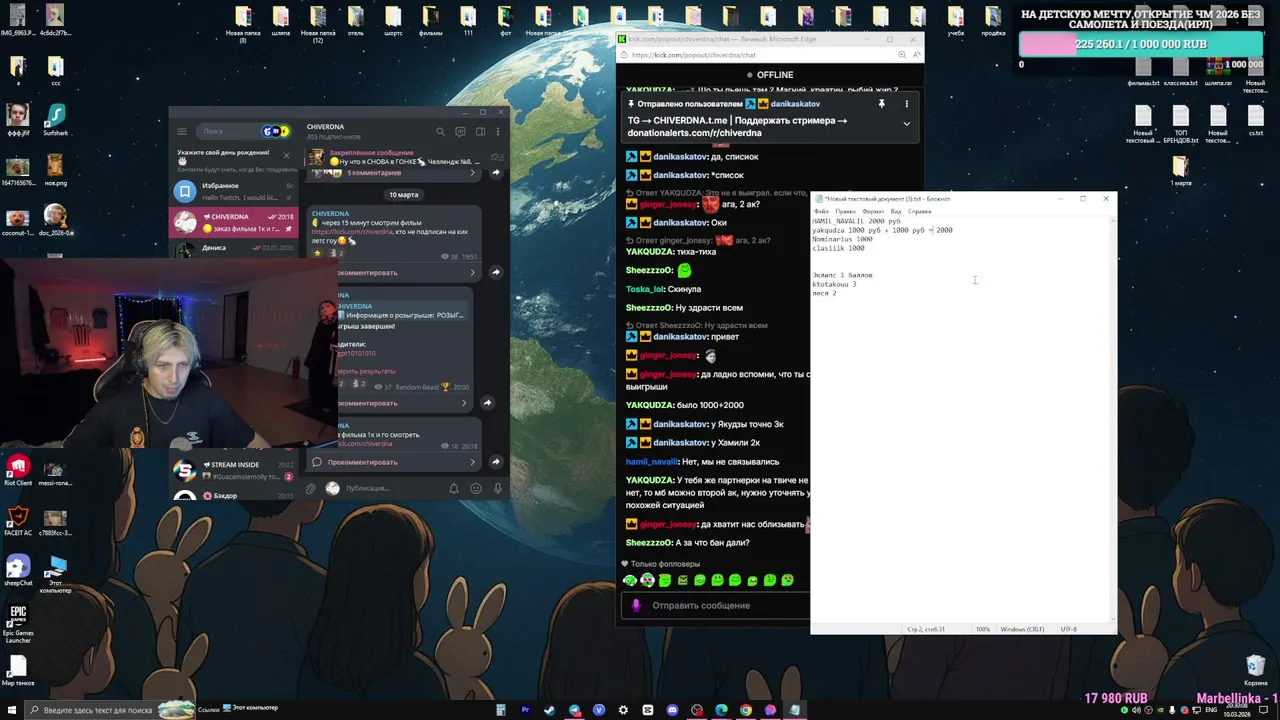Image resolution: width=1280 pixels, height=720 pixels.
Task: Open the Surfshark desktop icon
Action: (55, 121)
